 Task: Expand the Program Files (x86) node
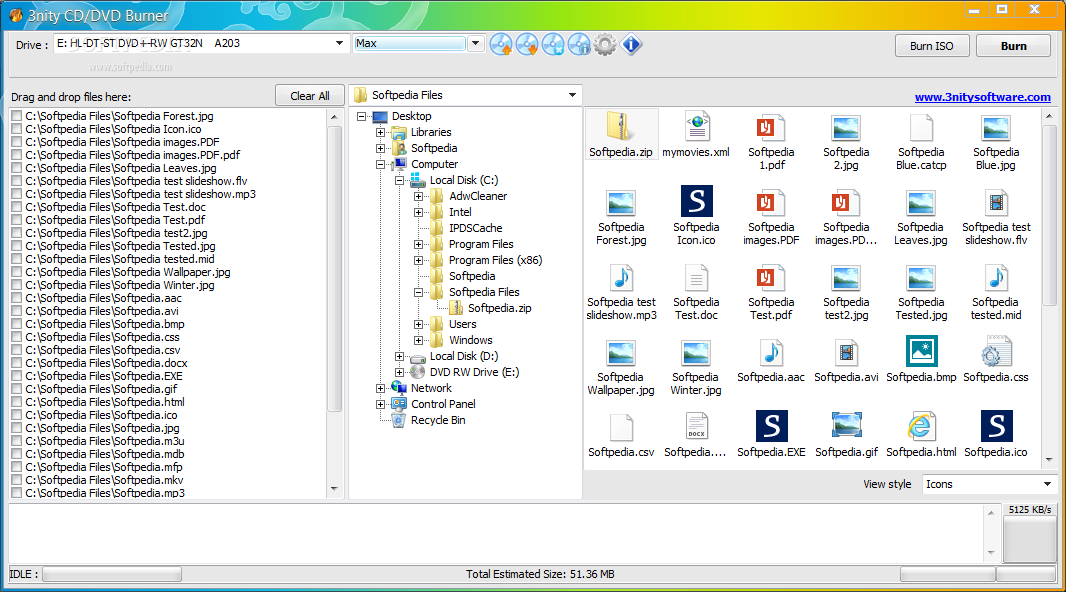[419, 260]
